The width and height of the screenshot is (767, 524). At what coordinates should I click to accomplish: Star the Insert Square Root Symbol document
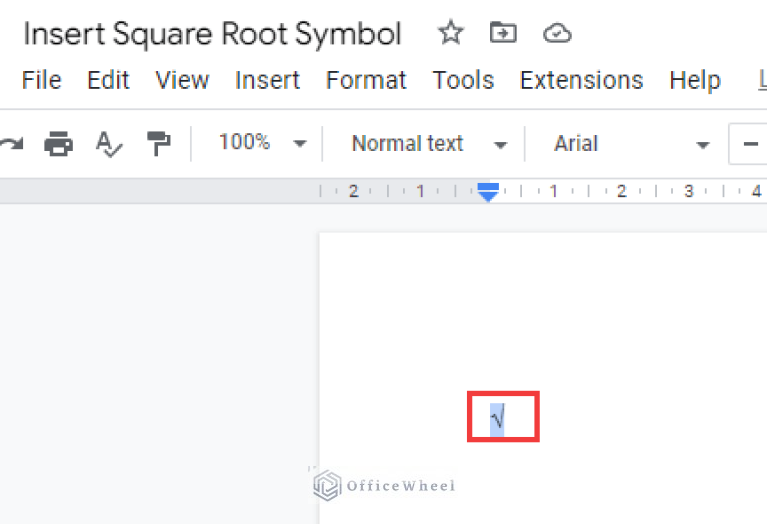pyautogui.click(x=451, y=33)
